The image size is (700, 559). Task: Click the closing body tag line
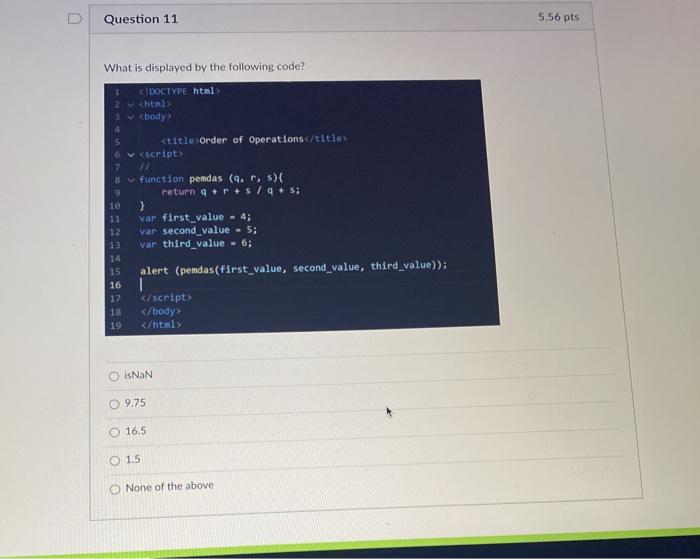point(161,311)
